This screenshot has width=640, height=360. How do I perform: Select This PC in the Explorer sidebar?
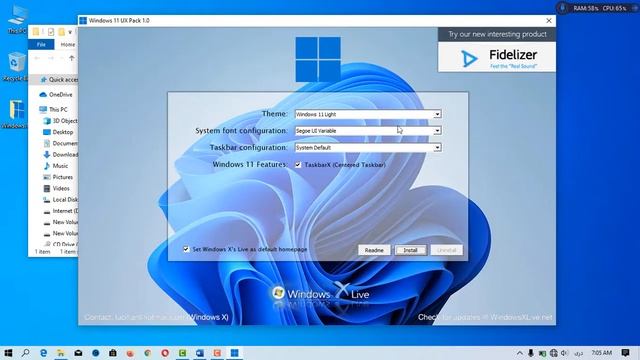[53, 109]
